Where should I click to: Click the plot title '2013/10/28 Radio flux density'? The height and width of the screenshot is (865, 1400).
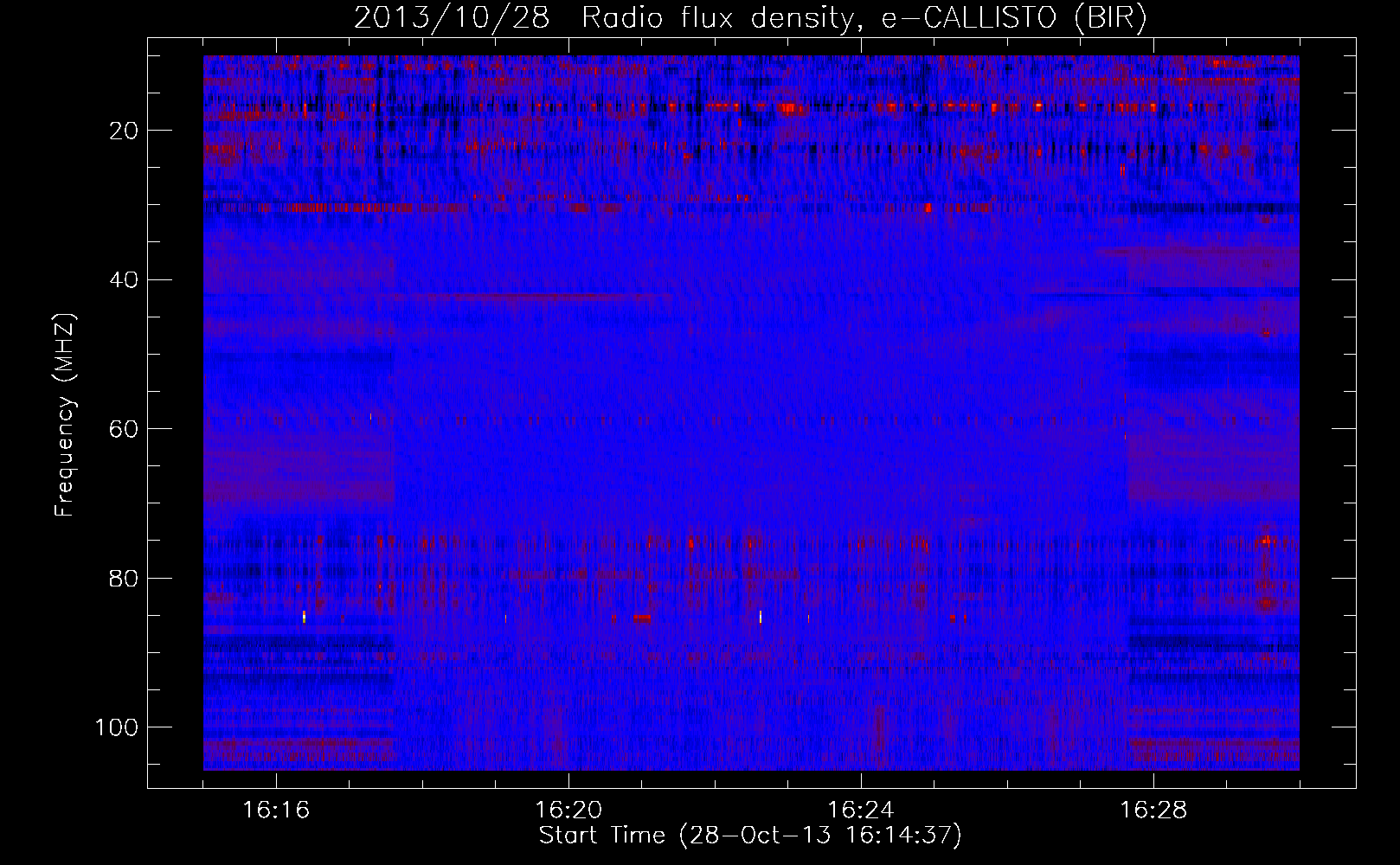749,18
